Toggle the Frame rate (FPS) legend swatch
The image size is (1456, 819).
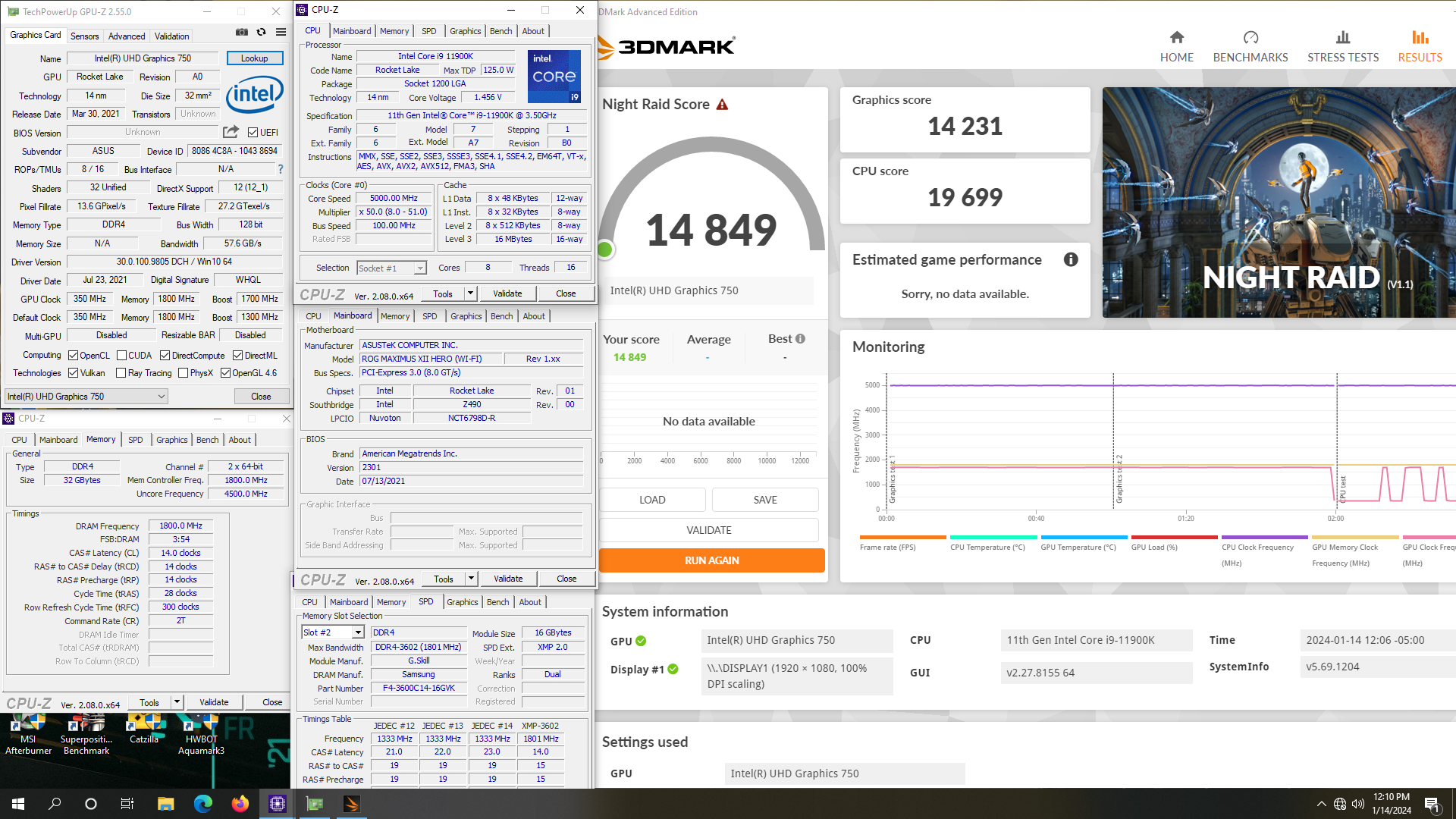click(902, 537)
